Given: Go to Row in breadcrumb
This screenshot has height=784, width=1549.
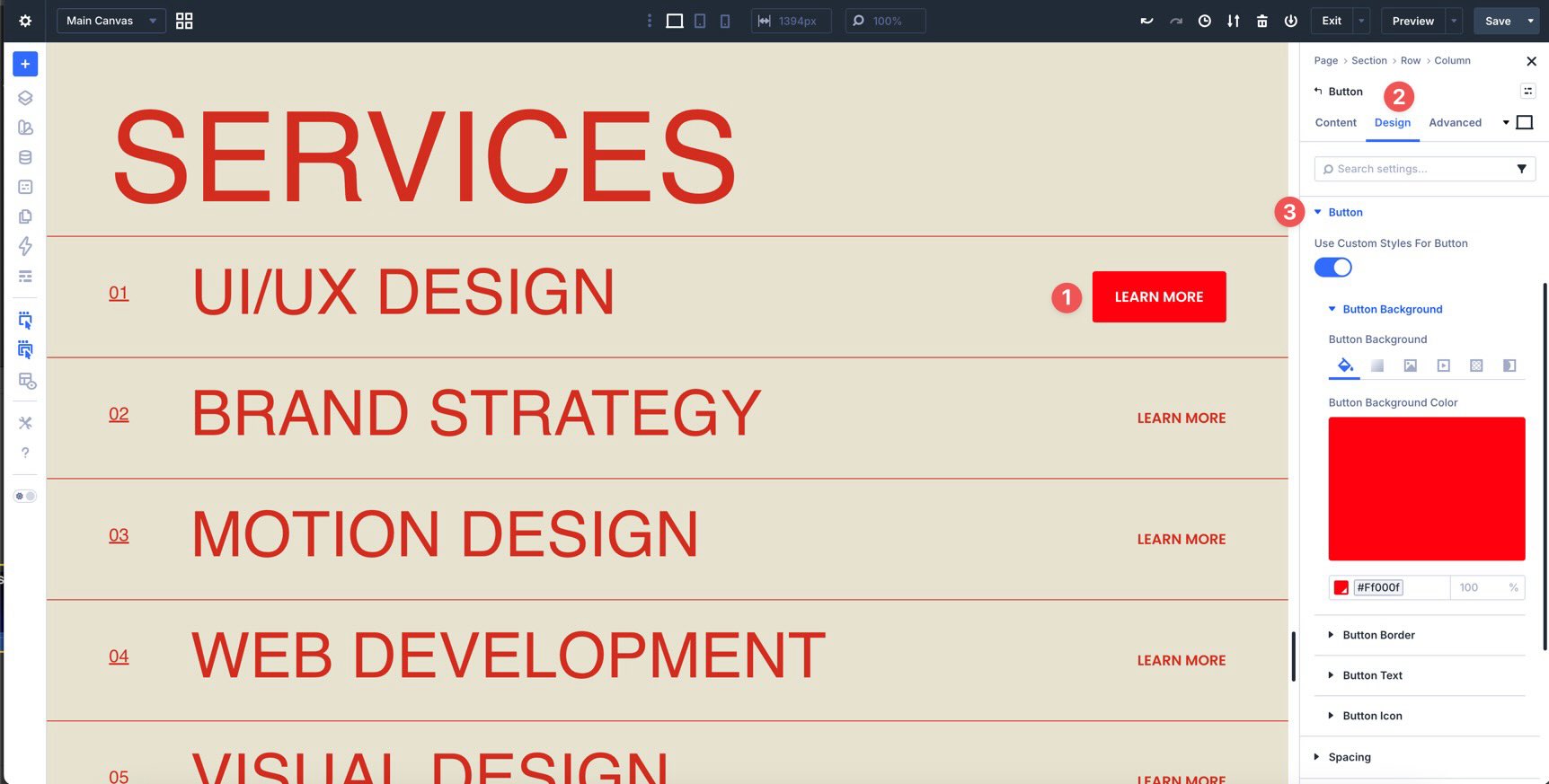Looking at the screenshot, I should point(1410,60).
